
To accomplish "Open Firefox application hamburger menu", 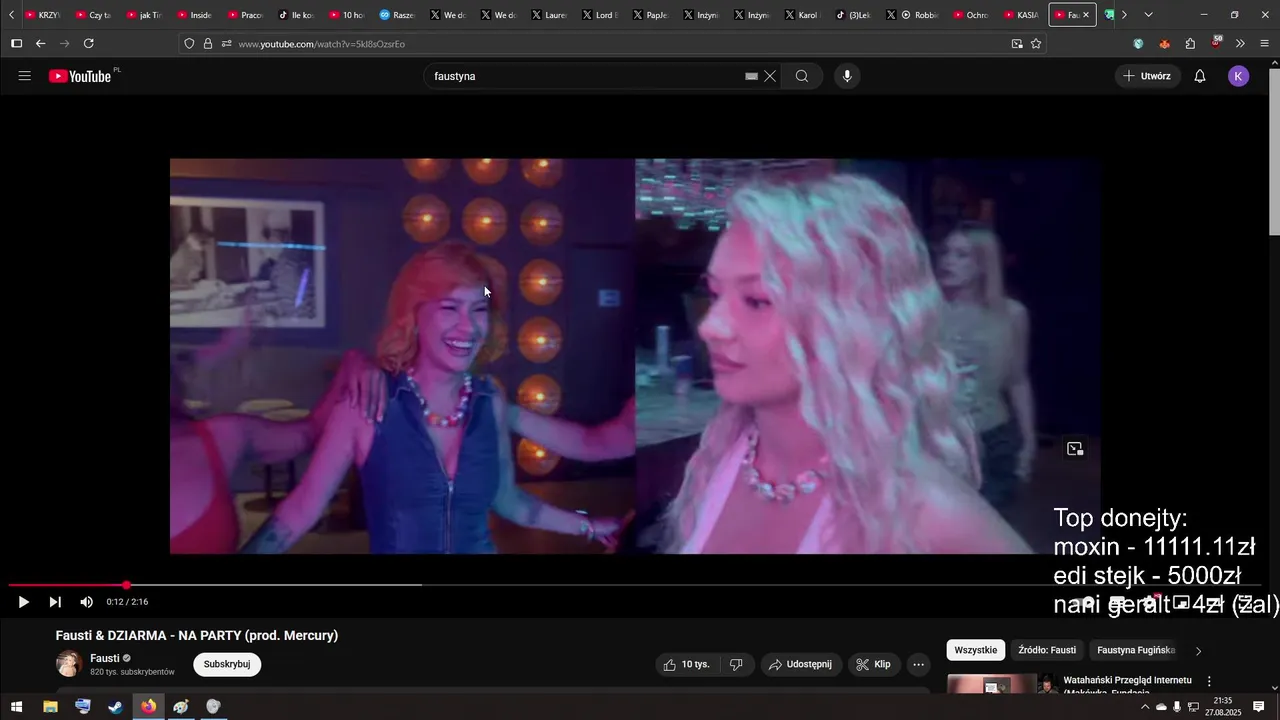I will pyautogui.click(x=1265, y=43).
